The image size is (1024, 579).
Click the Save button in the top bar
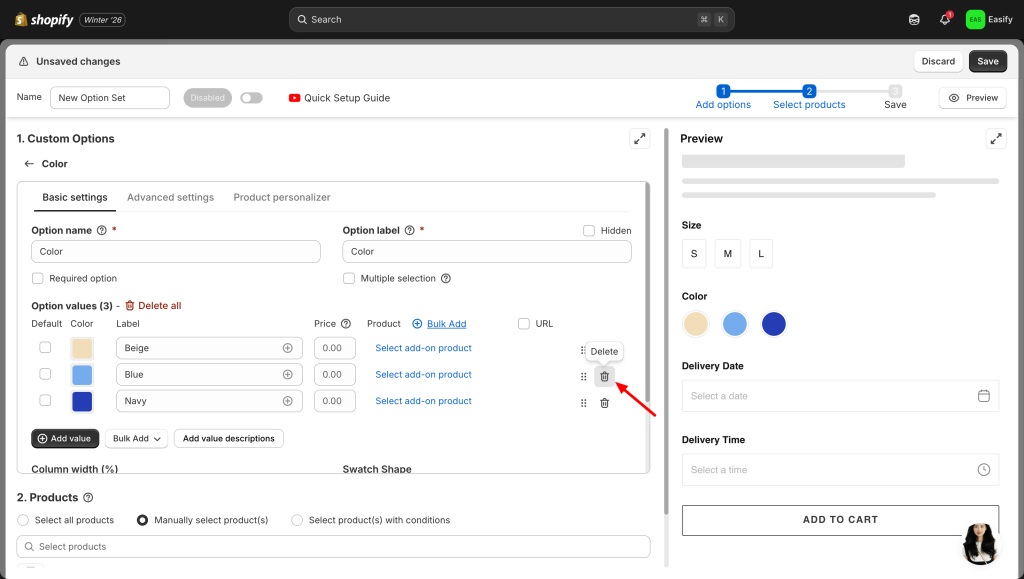click(x=987, y=61)
